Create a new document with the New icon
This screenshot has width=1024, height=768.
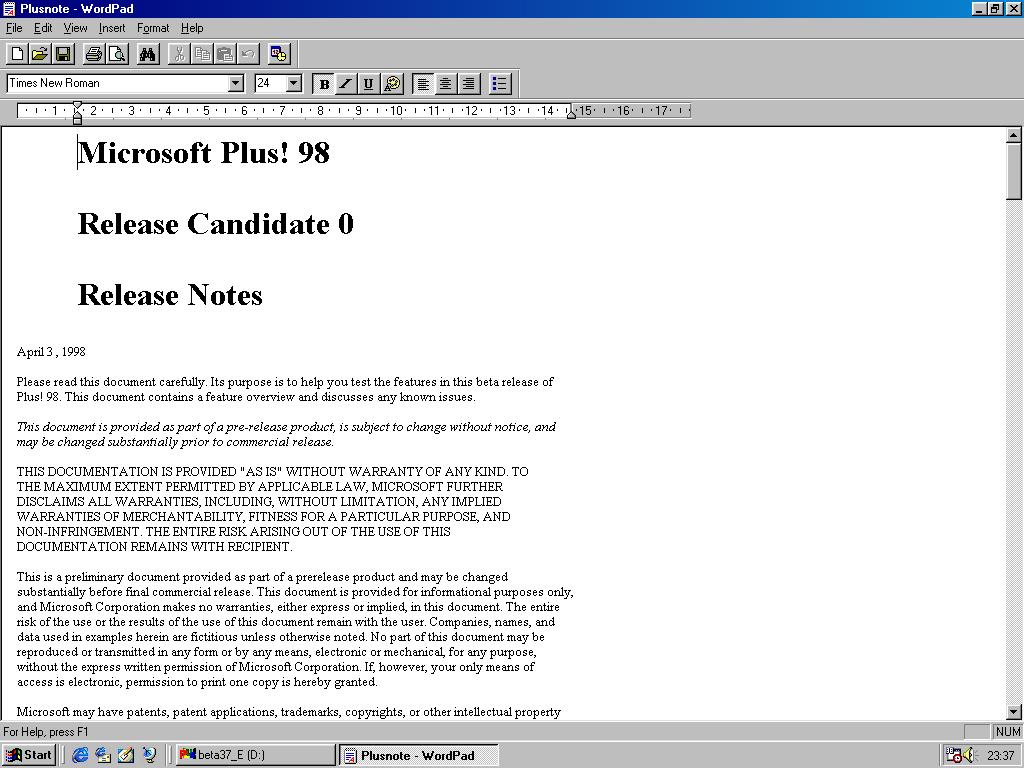(18, 54)
